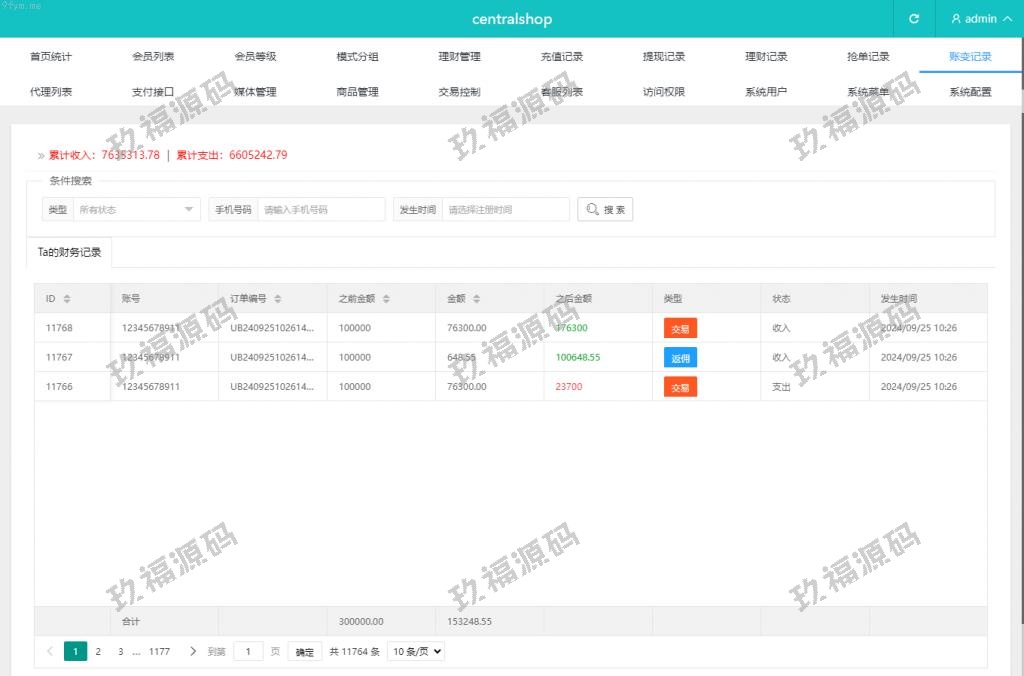Click the 确定 page jump button
1024x676 pixels.
coord(305,652)
